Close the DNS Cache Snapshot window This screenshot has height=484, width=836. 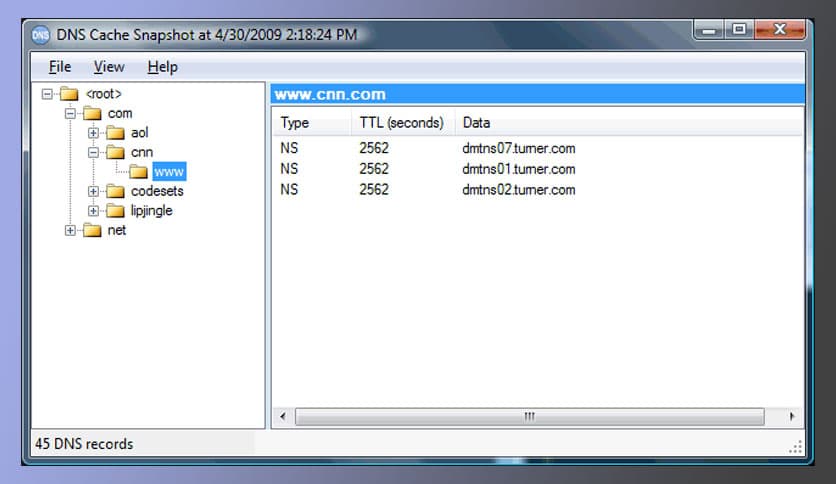779,30
